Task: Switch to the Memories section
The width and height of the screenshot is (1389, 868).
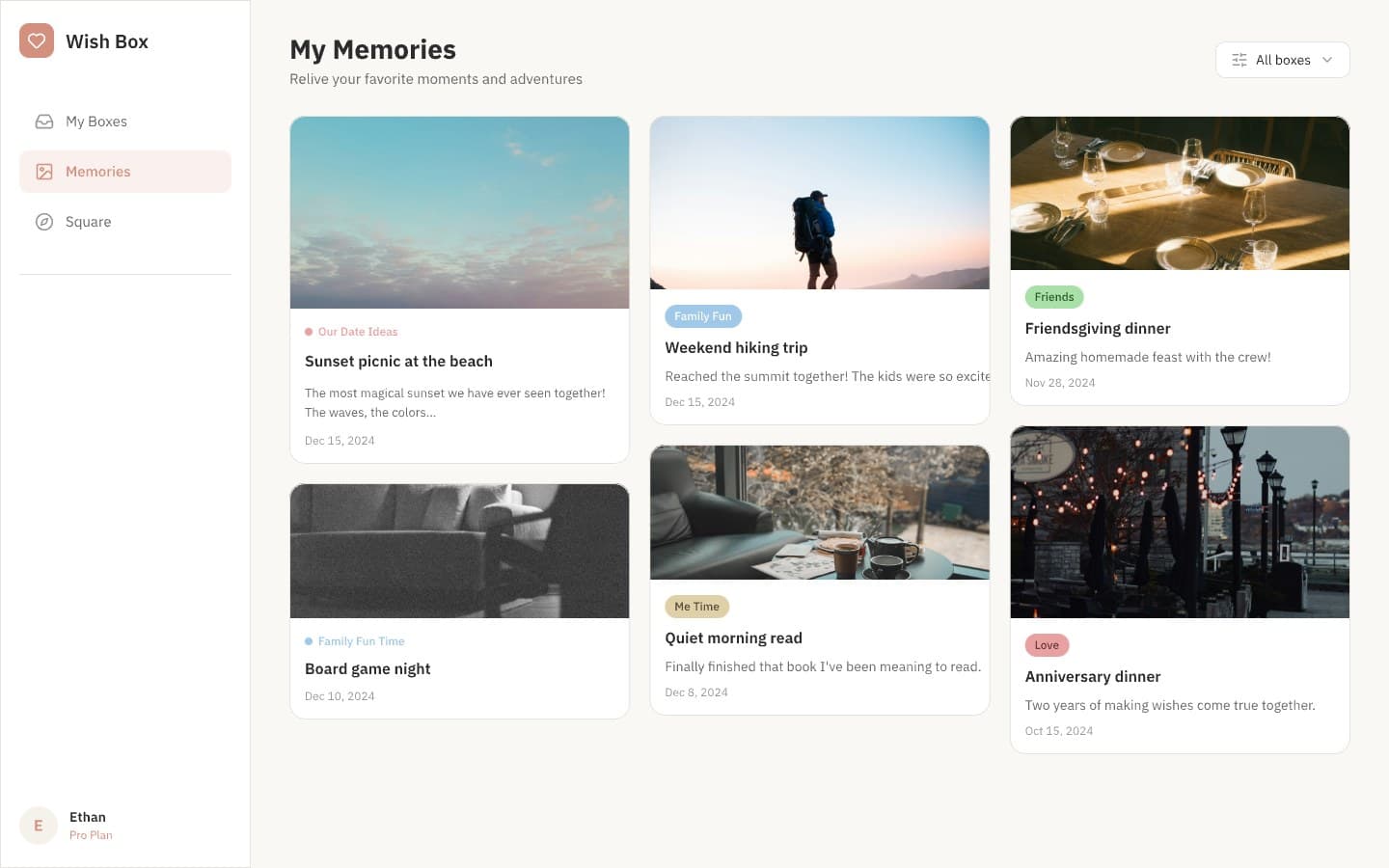Action: click(97, 171)
